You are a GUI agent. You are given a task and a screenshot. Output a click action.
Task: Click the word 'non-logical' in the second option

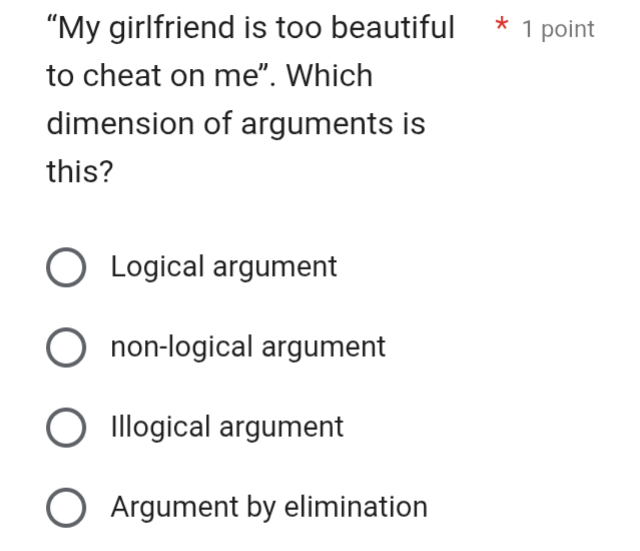182,347
